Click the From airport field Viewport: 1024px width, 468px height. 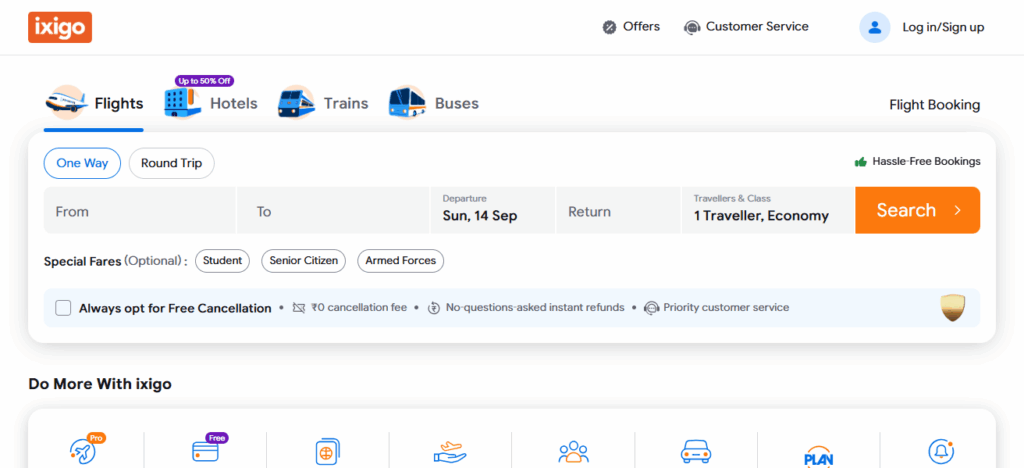pos(140,210)
